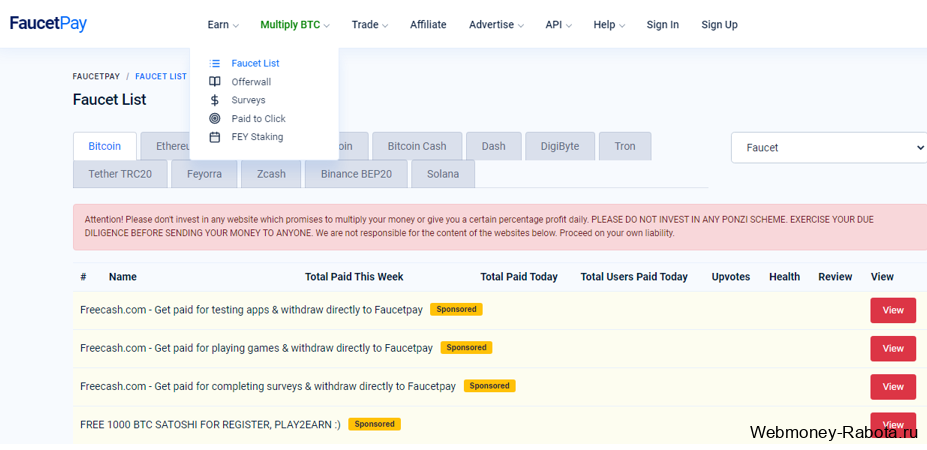Click the Name column header
The height and width of the screenshot is (450, 927).
click(x=122, y=277)
